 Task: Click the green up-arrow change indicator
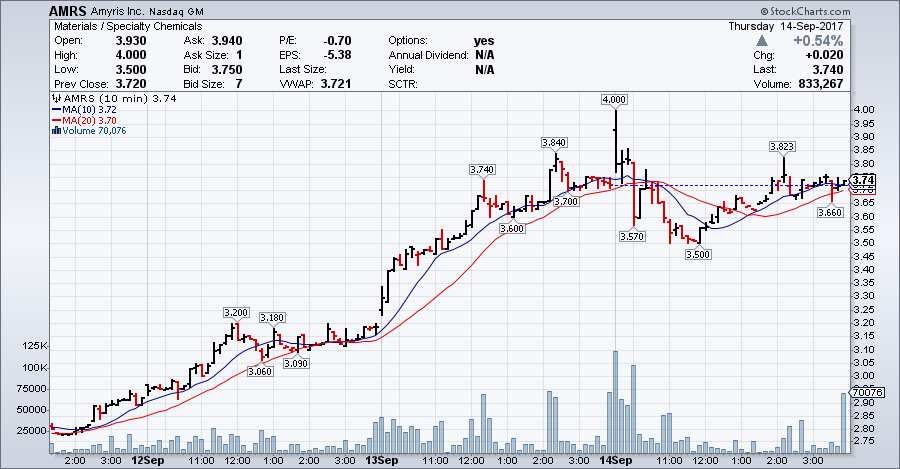(763, 41)
